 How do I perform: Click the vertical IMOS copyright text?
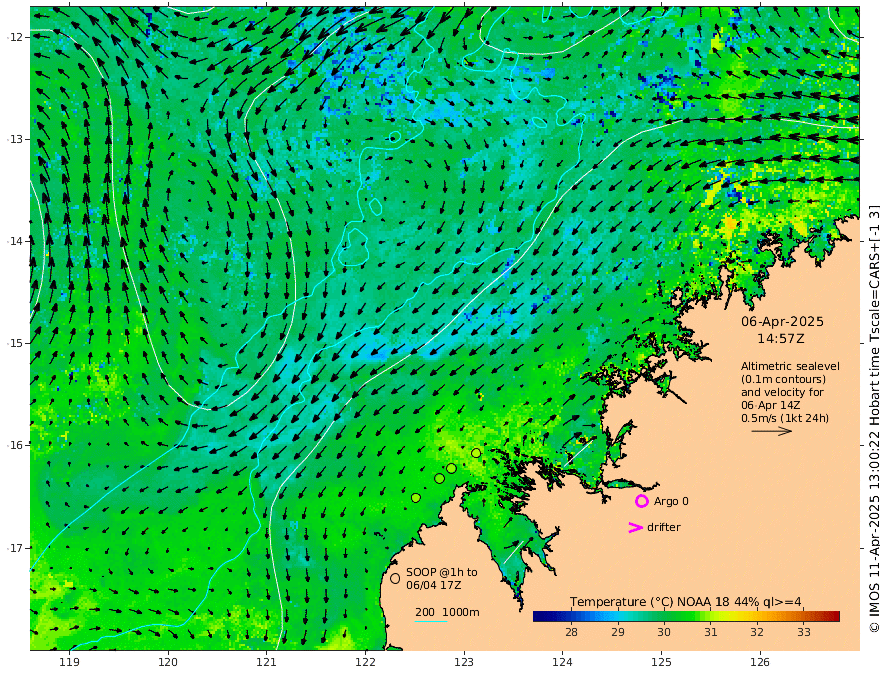click(873, 419)
